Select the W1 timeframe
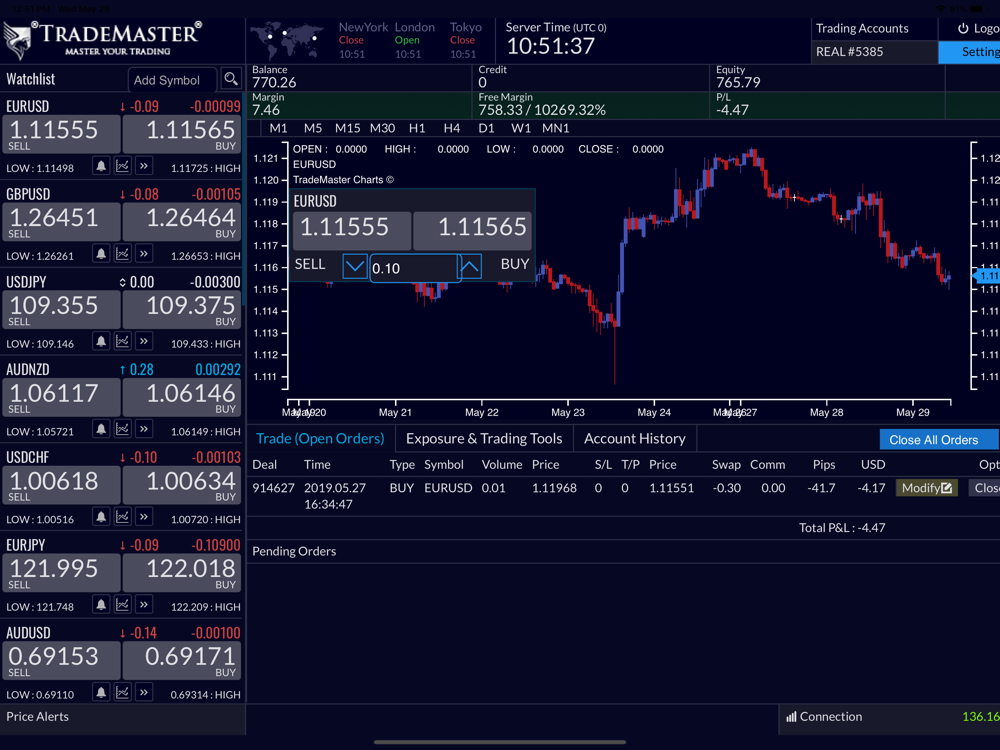The width and height of the screenshot is (1000, 750). tap(520, 128)
